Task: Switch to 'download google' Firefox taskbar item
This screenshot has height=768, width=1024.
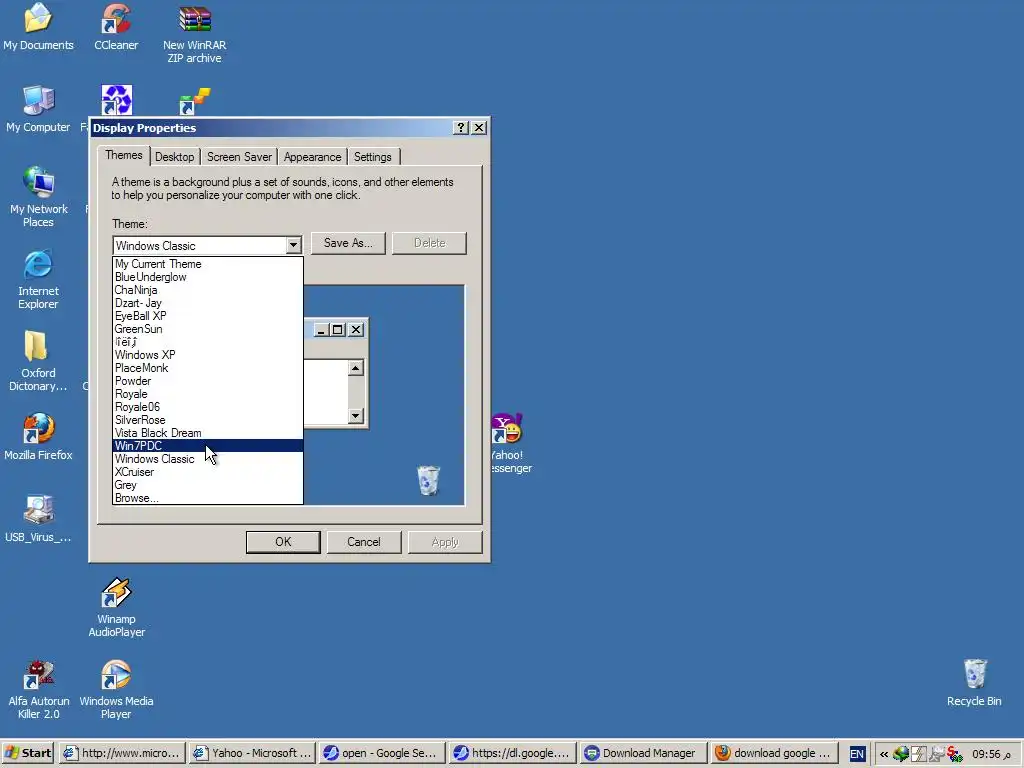Action: tap(774, 753)
